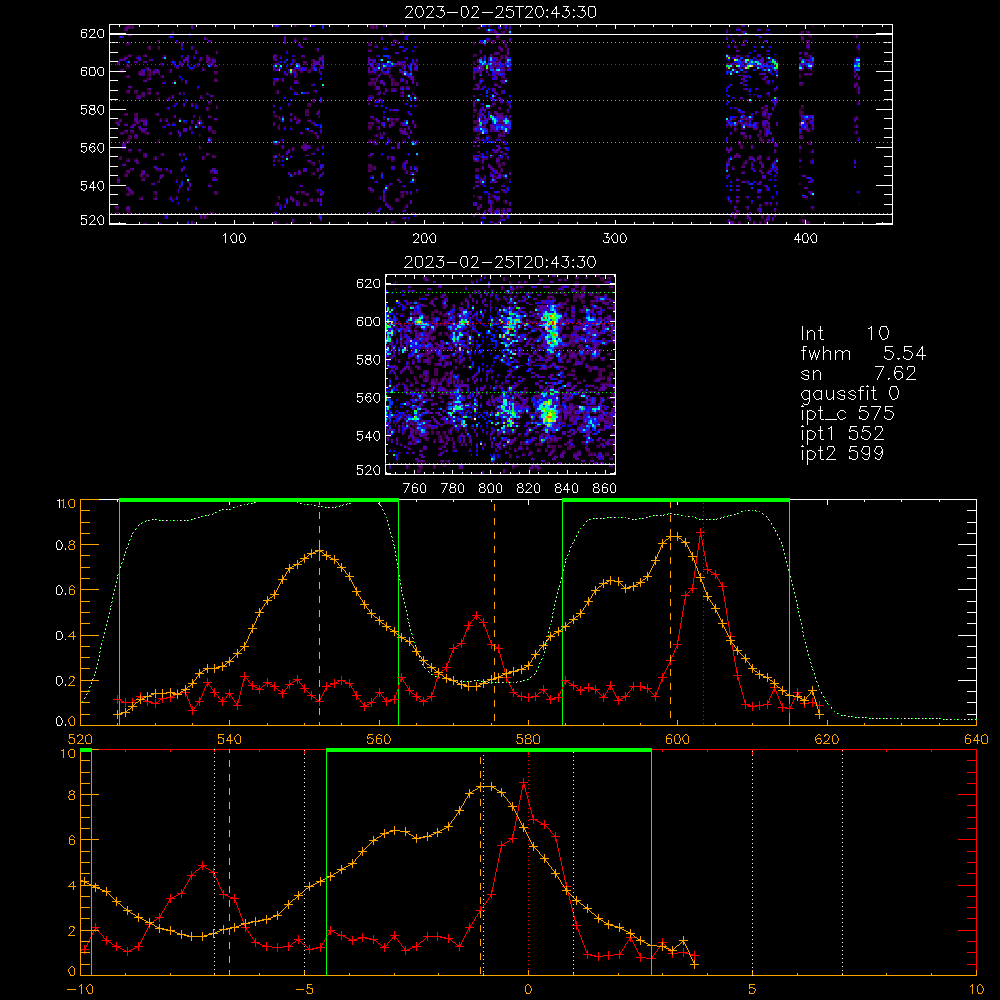Click the timestamp title above the small zoomed image
Image resolution: width=1000 pixels, height=1000 pixels.
click(500, 262)
